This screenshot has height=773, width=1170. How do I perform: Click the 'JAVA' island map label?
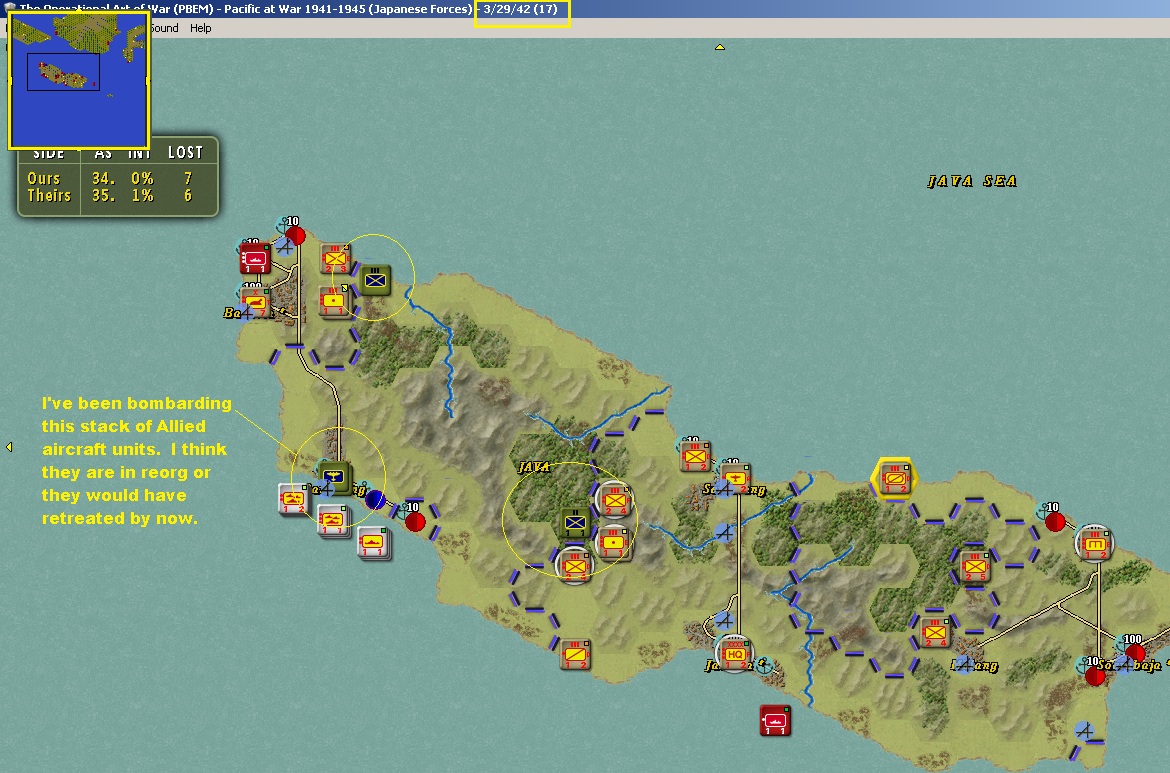pos(534,467)
